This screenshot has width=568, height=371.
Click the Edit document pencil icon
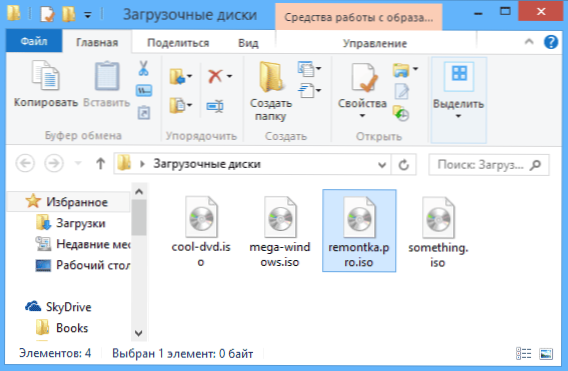[x=401, y=92]
